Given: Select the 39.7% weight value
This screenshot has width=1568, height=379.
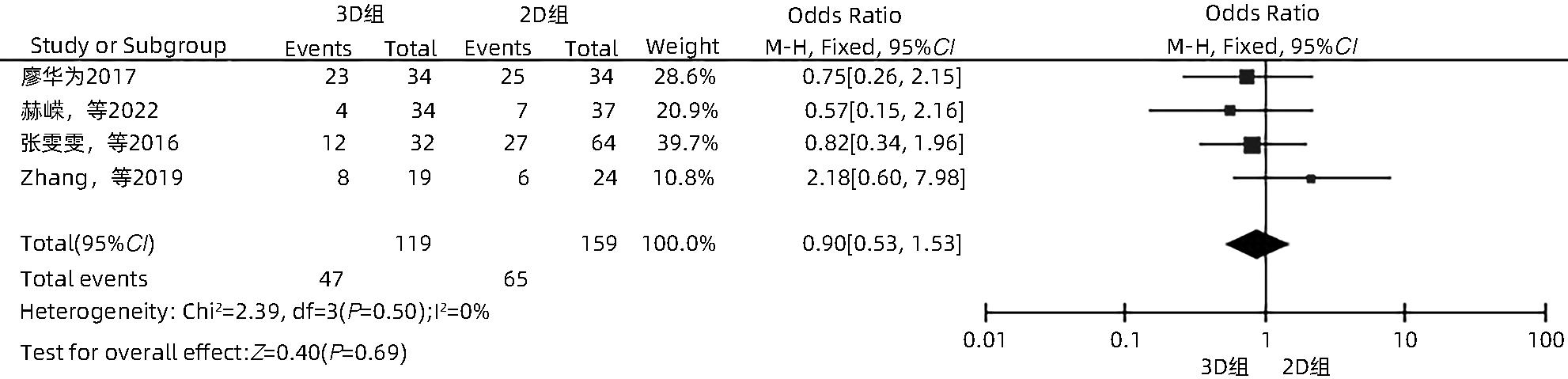Looking at the screenshot, I should click(687, 143).
